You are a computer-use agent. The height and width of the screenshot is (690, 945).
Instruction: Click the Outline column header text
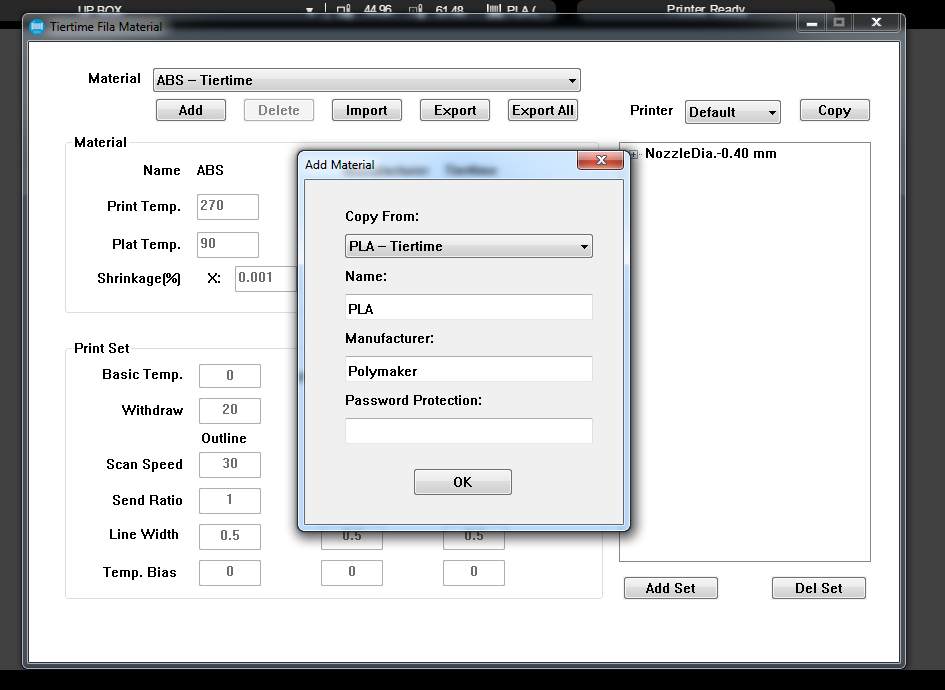[x=224, y=438]
